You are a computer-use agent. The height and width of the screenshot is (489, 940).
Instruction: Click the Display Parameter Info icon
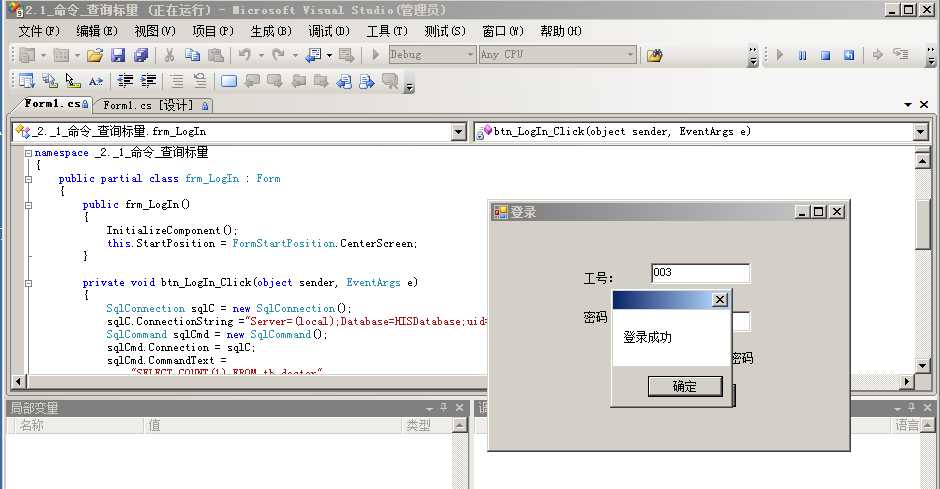pyautogui.click(x=50, y=80)
